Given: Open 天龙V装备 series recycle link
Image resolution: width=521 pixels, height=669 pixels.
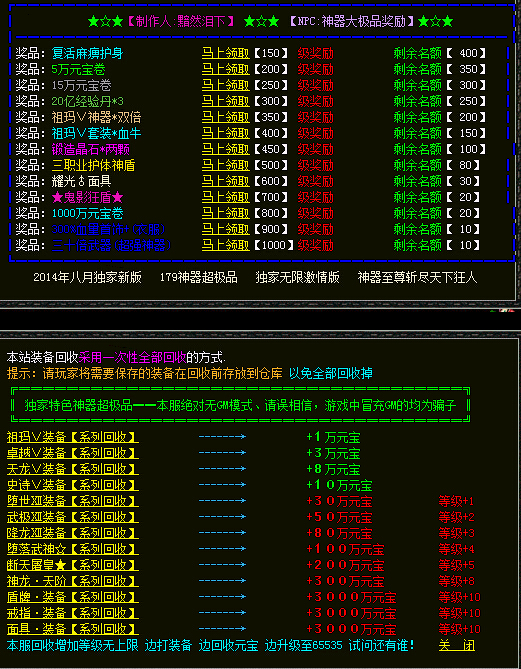Looking at the screenshot, I should 73,469.
